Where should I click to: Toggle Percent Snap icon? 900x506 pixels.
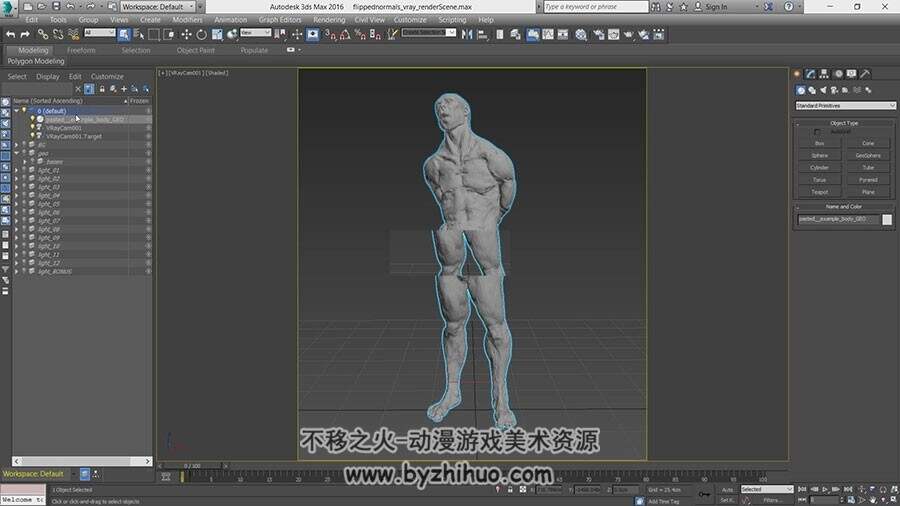click(360, 34)
